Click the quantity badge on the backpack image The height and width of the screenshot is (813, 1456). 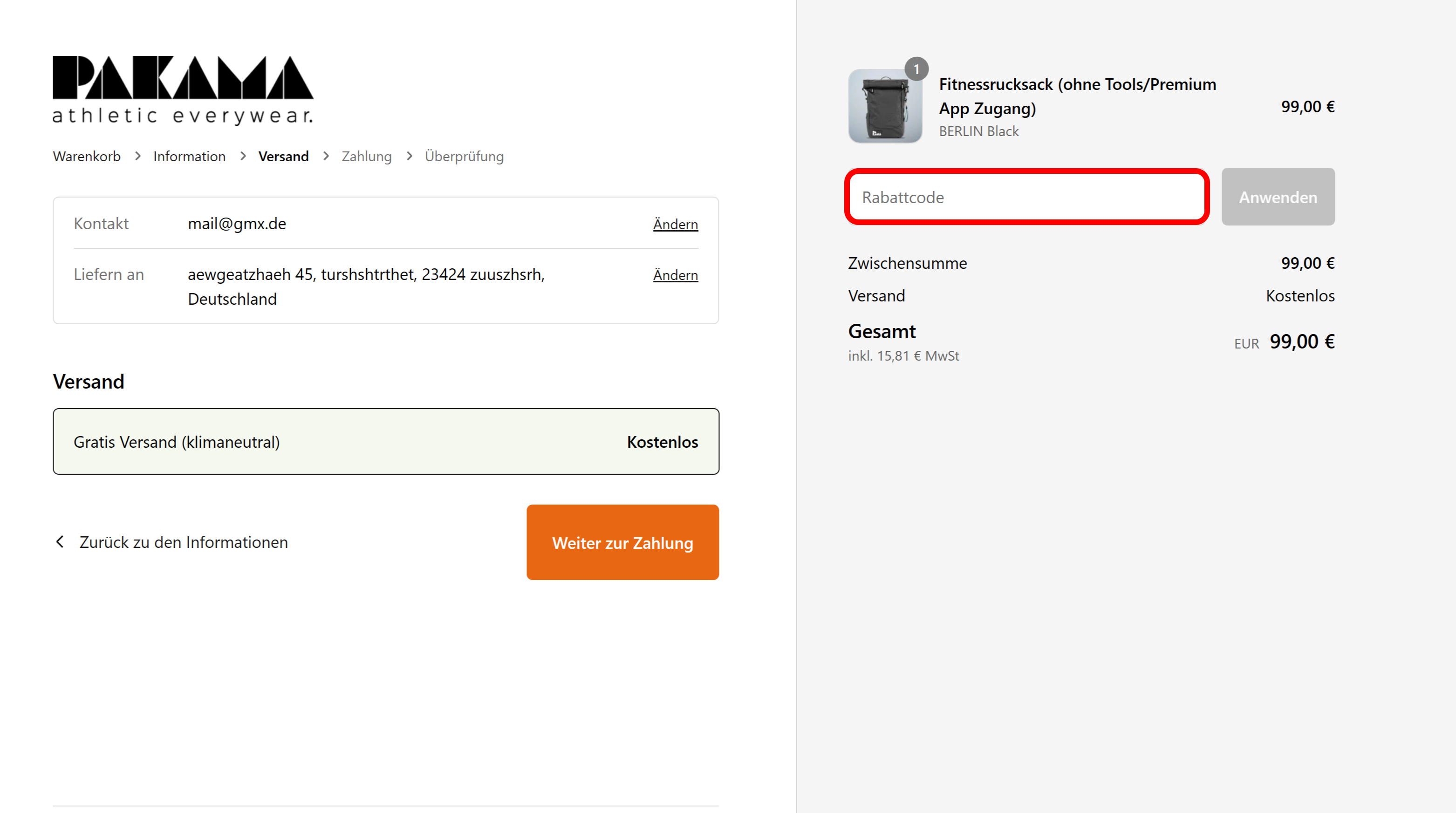[916, 69]
